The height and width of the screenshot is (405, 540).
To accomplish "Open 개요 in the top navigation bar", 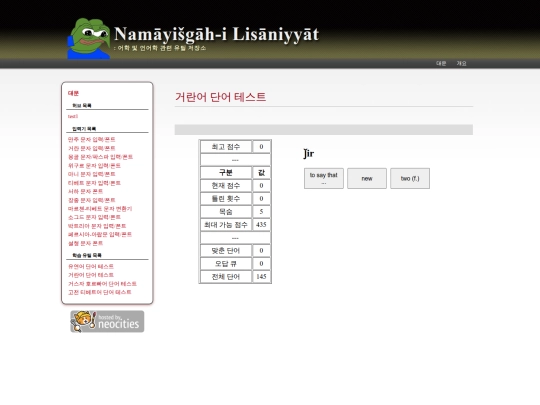I will 461,63.
